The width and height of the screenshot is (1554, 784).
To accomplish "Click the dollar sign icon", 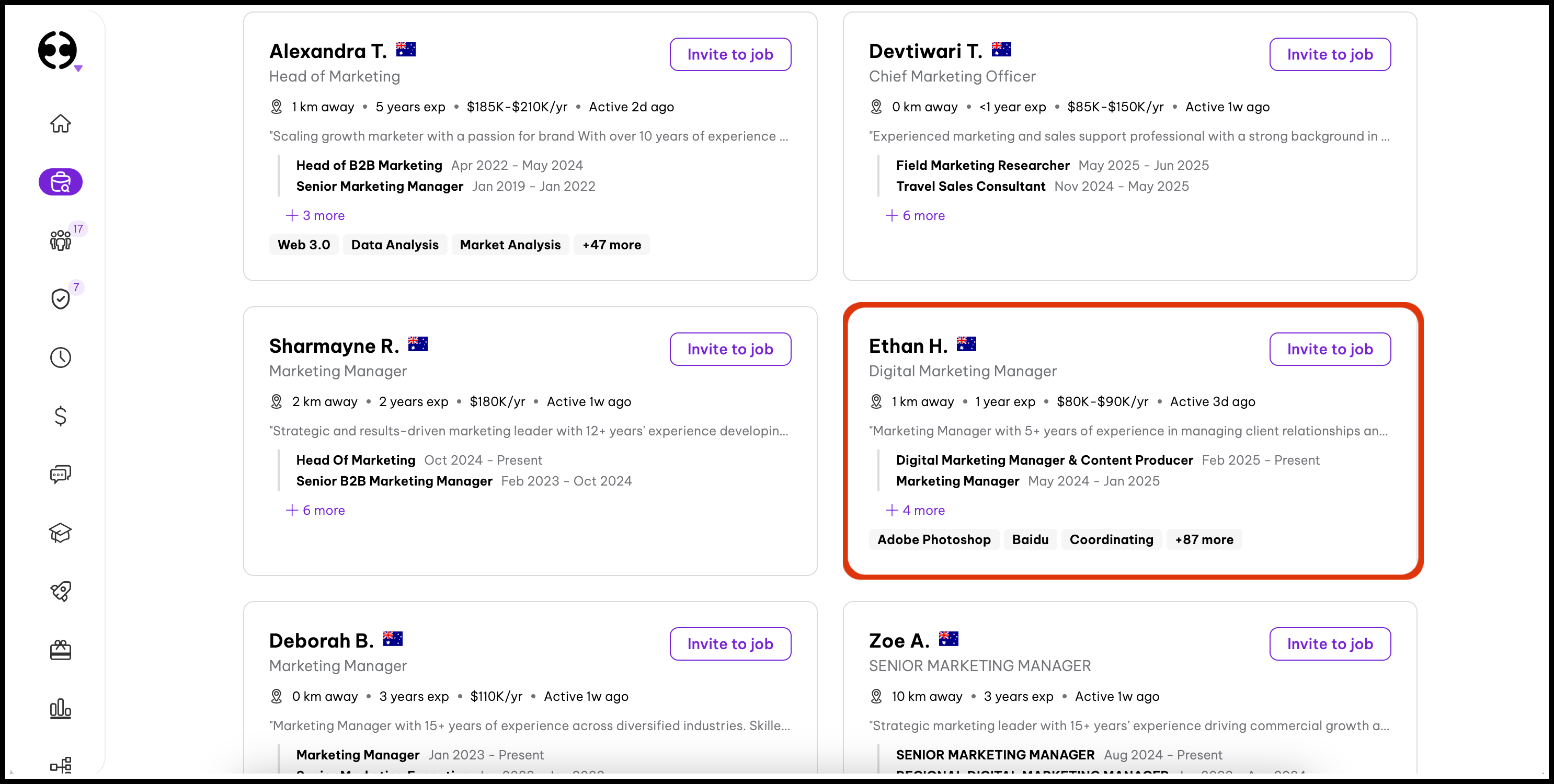I will pyautogui.click(x=60, y=416).
